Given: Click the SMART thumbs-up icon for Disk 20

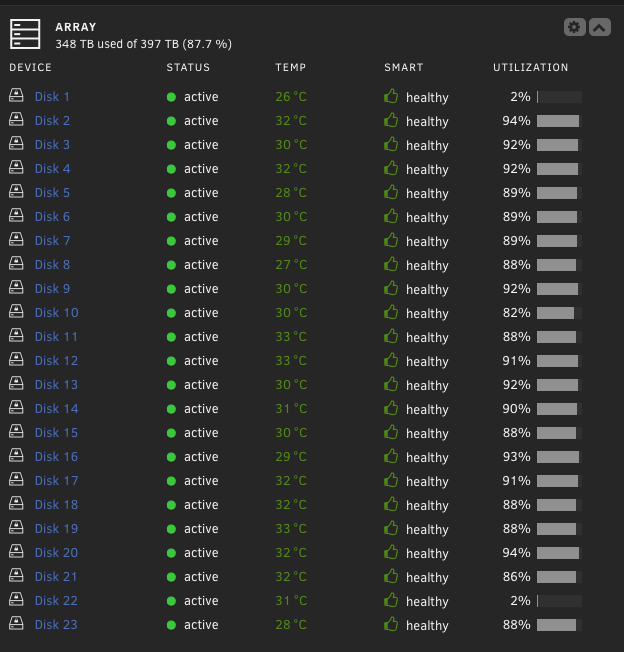Looking at the screenshot, I should [x=391, y=552].
